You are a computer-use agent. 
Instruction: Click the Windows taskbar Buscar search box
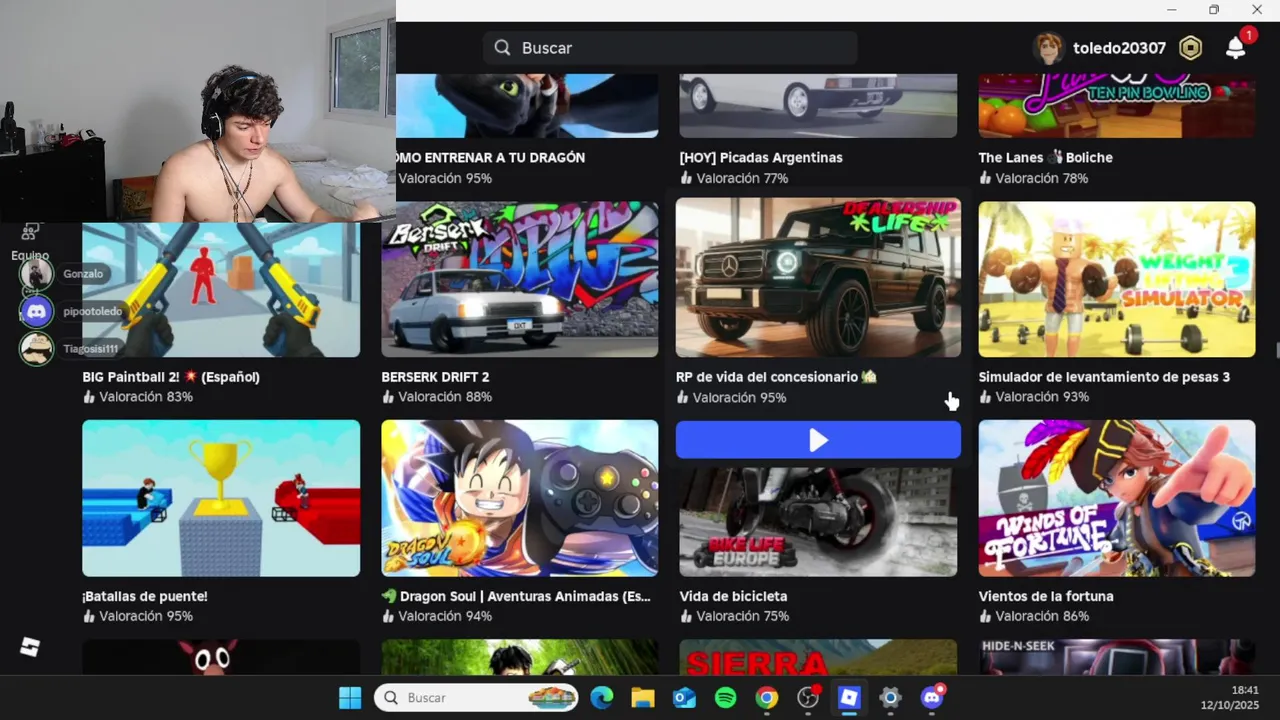[477, 697]
